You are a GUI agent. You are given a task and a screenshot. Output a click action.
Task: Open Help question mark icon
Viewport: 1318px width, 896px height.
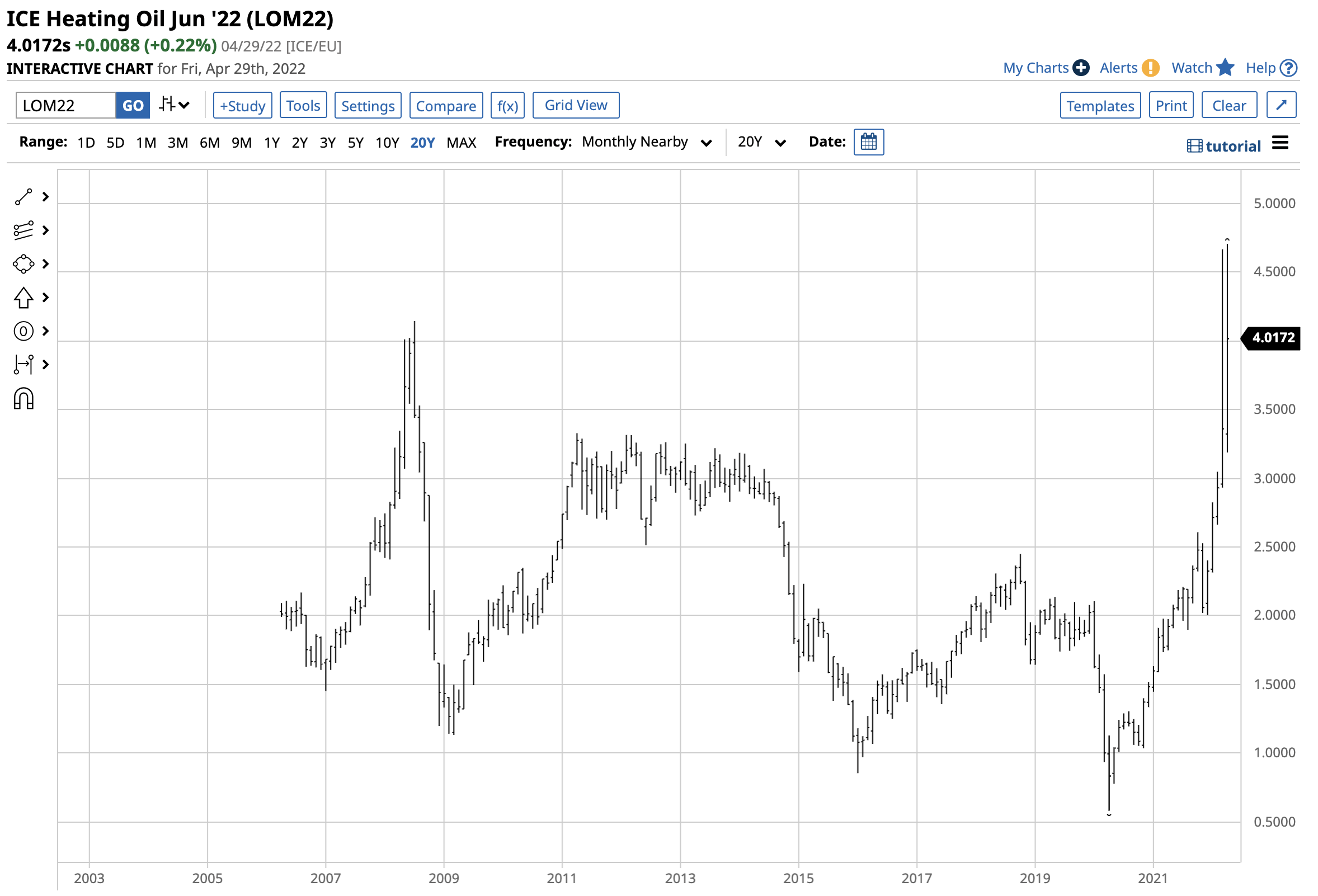click(1288, 68)
